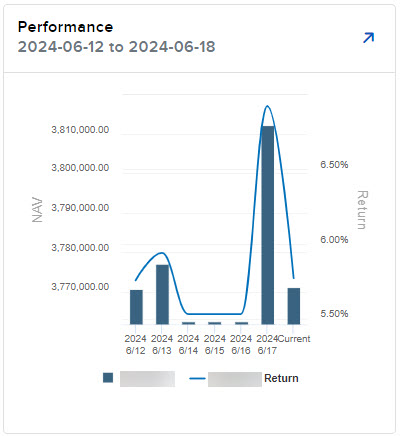Click the 3,770,000.00 axis label
The height and width of the screenshot is (436, 400).
click(x=80, y=287)
